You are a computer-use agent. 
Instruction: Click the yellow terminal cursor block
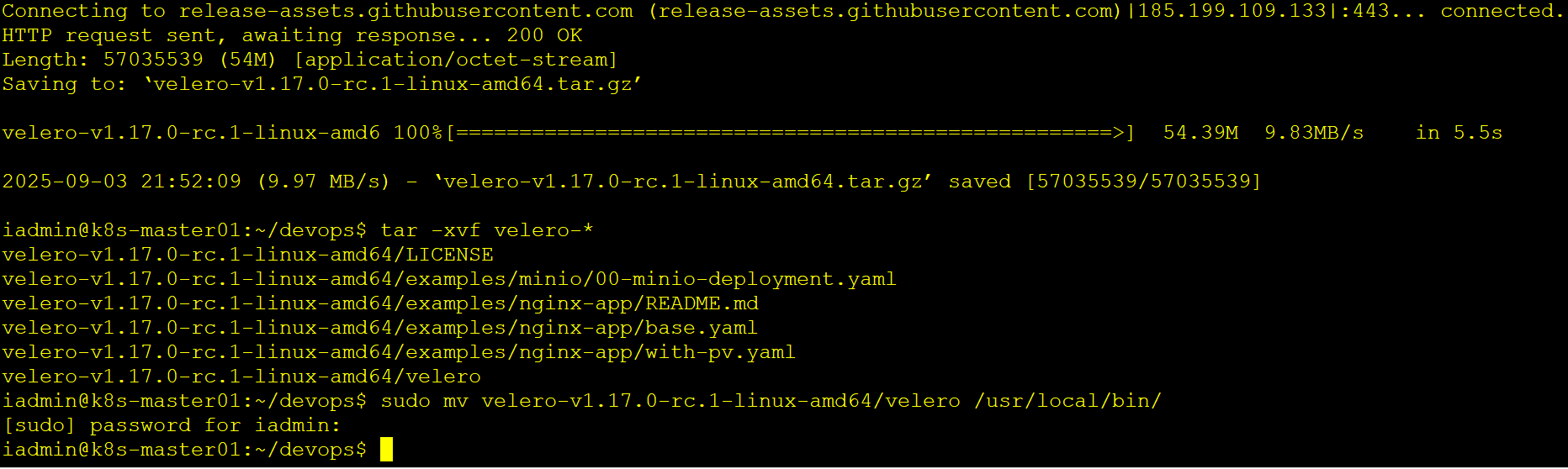click(386, 450)
